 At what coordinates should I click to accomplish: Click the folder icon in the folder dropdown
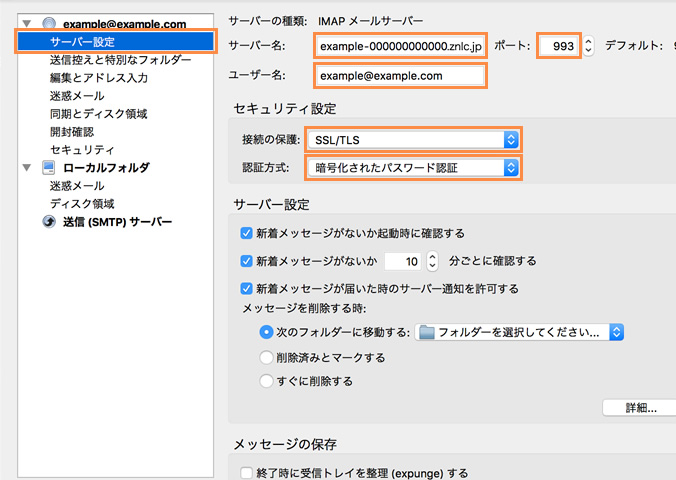[427, 333]
